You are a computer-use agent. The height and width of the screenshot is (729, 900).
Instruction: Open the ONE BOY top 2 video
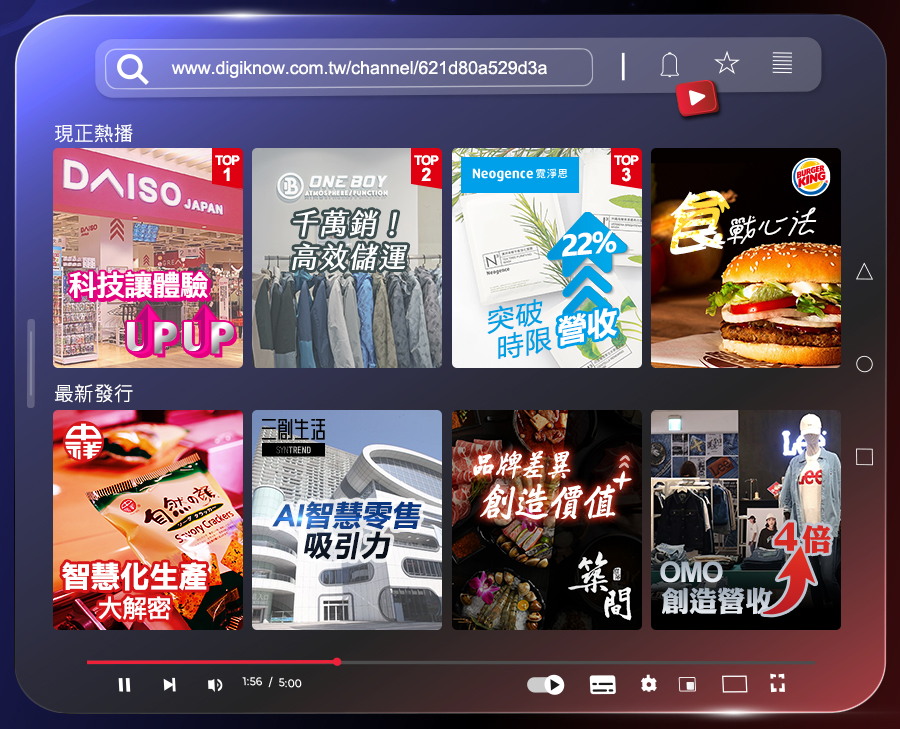pos(347,258)
